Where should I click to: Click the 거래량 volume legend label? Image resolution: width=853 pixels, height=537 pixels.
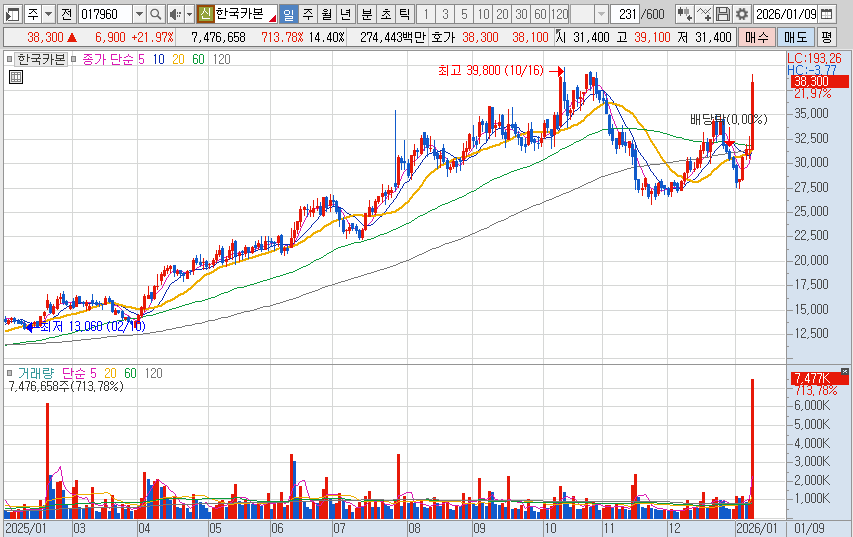point(36,373)
